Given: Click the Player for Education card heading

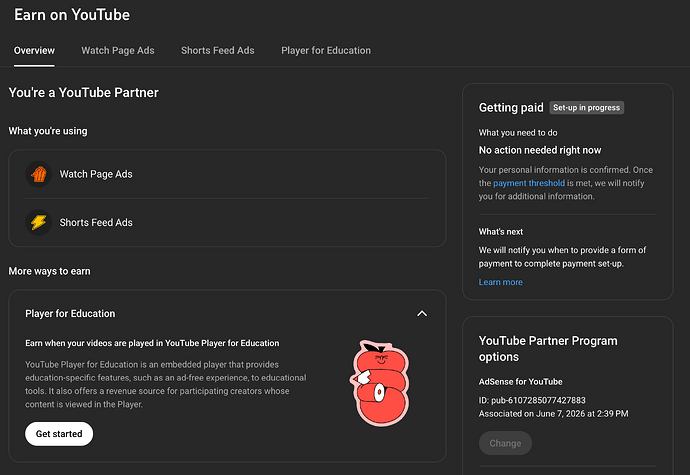Looking at the screenshot, I should pos(70,314).
